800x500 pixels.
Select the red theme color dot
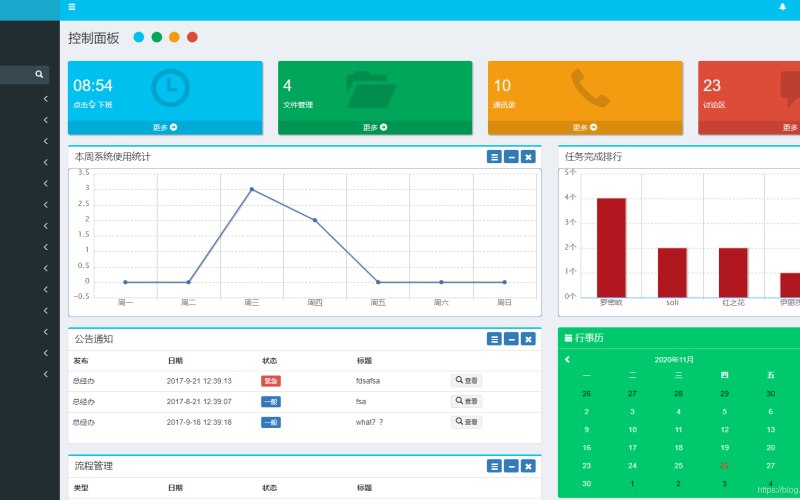click(x=192, y=37)
